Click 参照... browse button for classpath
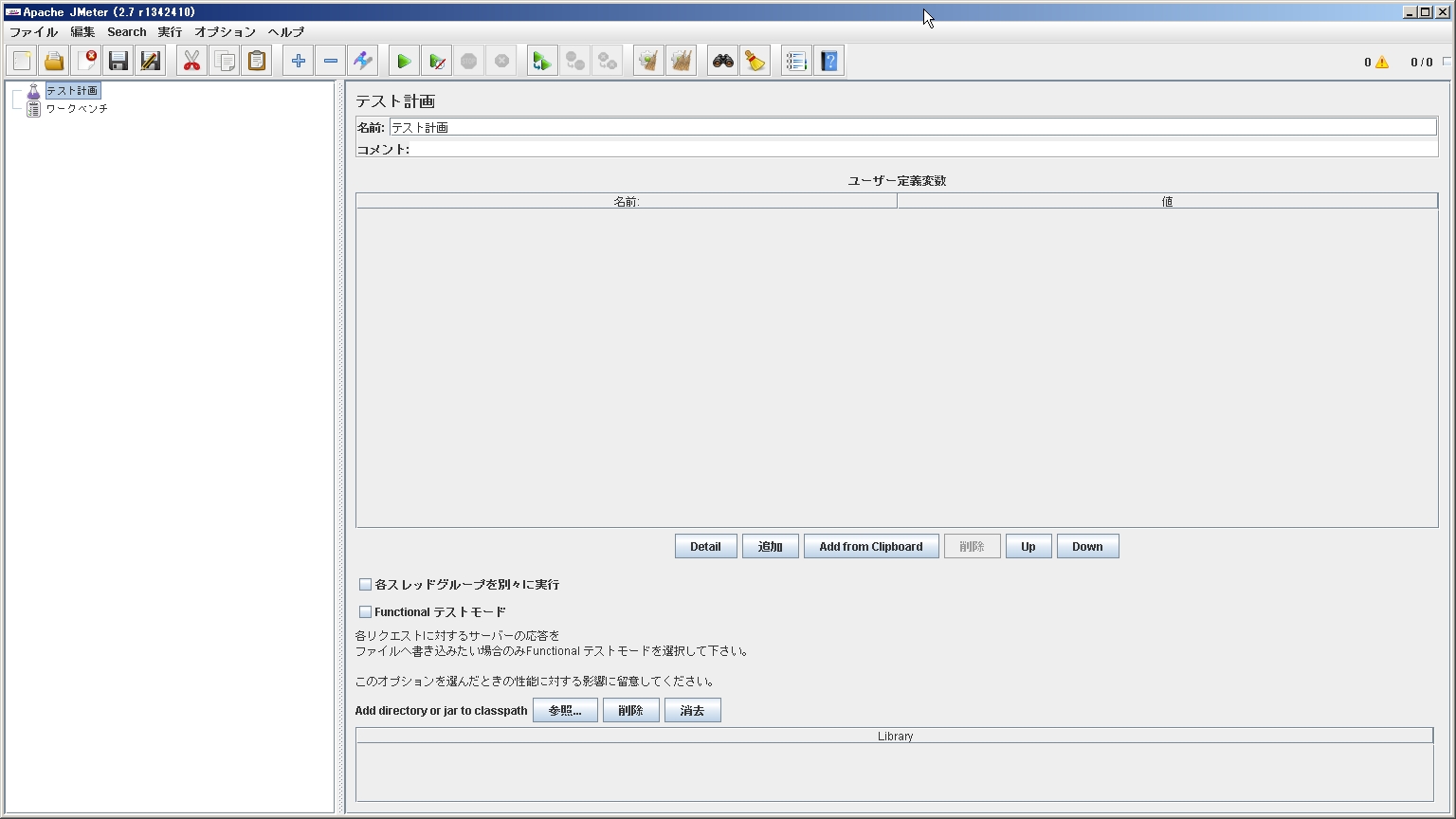This screenshot has height=819, width=1456. (565, 711)
